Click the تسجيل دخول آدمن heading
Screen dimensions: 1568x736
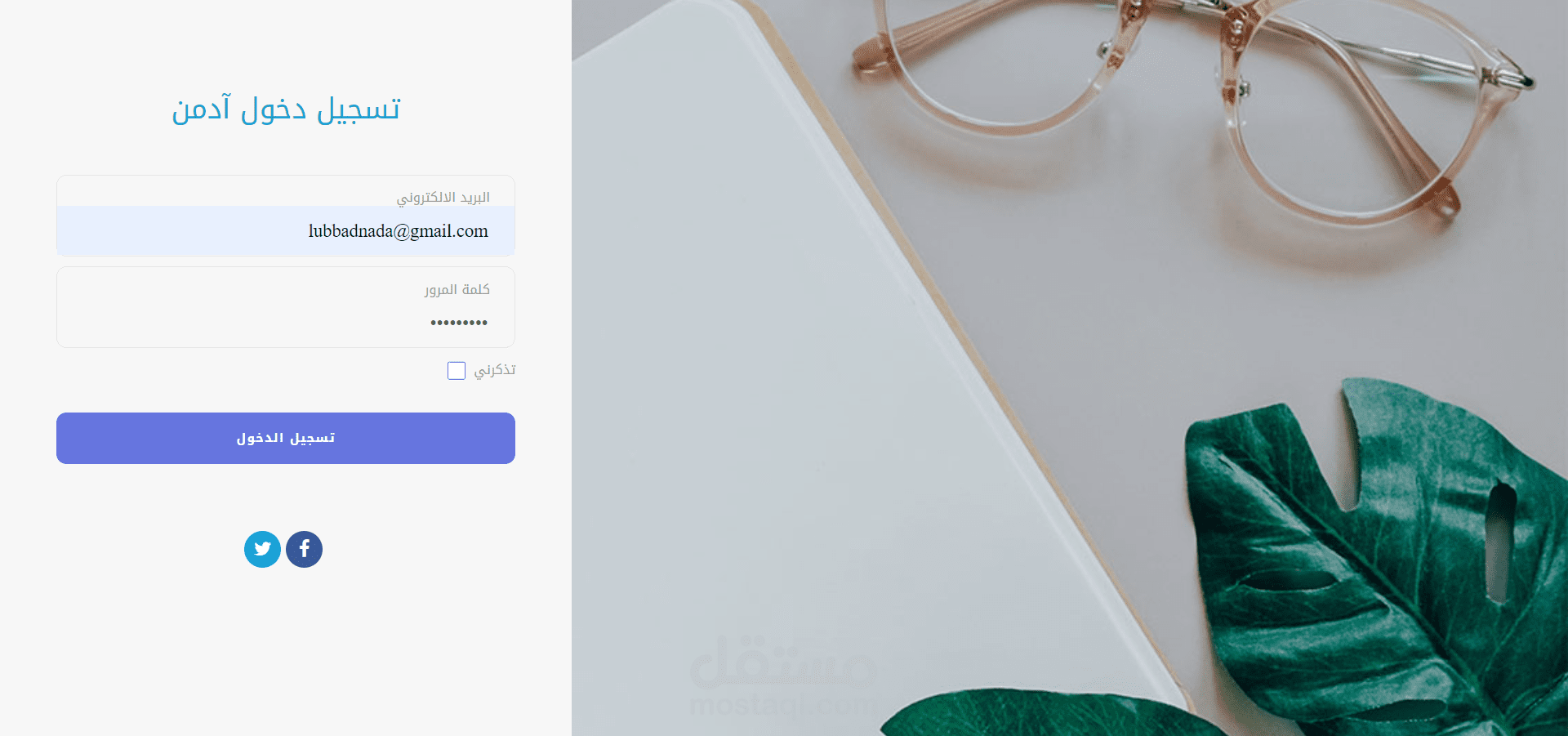[x=286, y=109]
